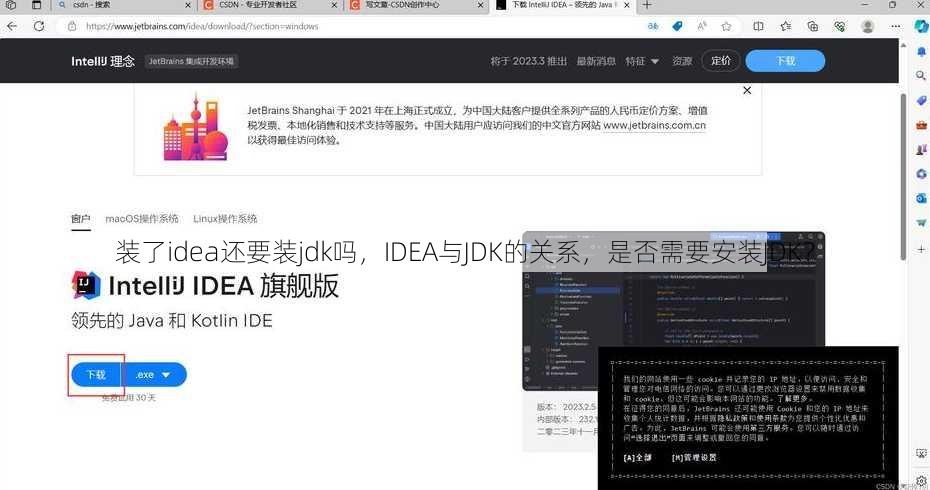The image size is (930, 490).
Task: Start Read aloud from the address bar
Action: [x=702, y=26]
